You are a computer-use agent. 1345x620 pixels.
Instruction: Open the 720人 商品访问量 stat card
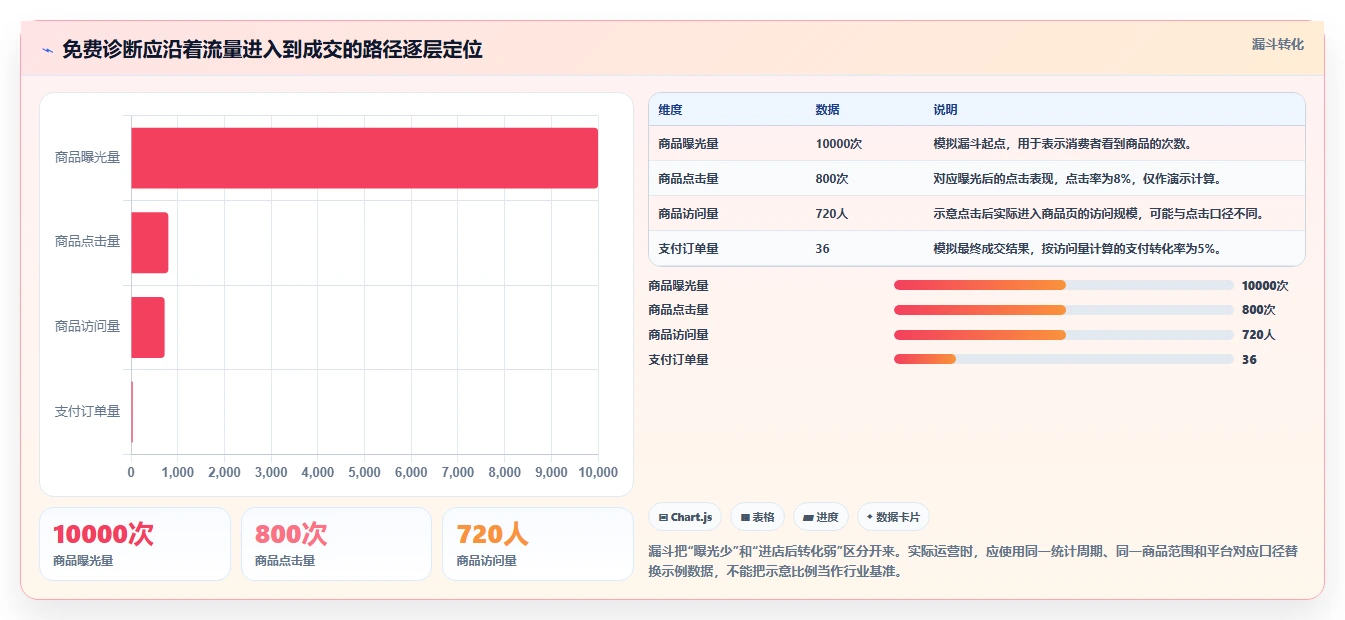tap(538, 544)
